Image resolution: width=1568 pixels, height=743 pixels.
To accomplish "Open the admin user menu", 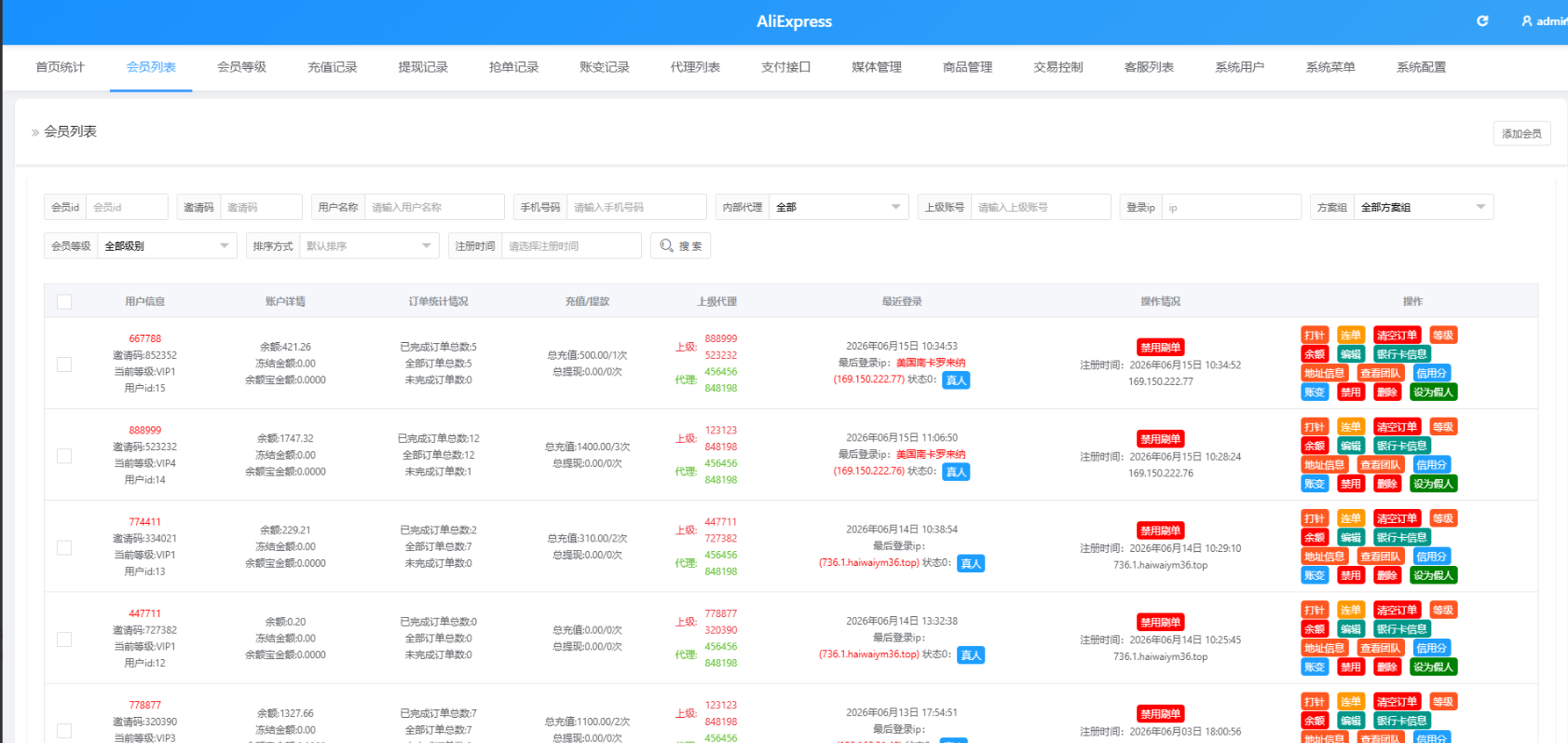I will (1544, 21).
